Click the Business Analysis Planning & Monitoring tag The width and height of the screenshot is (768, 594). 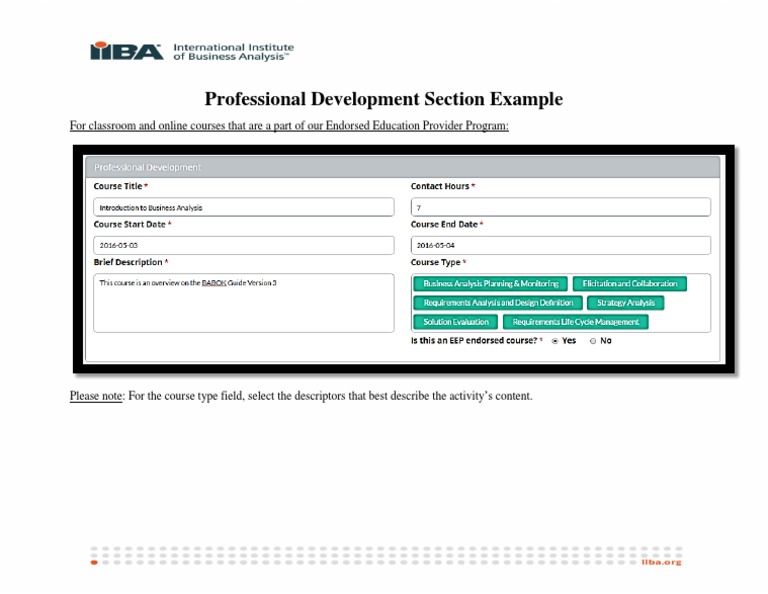click(x=490, y=284)
